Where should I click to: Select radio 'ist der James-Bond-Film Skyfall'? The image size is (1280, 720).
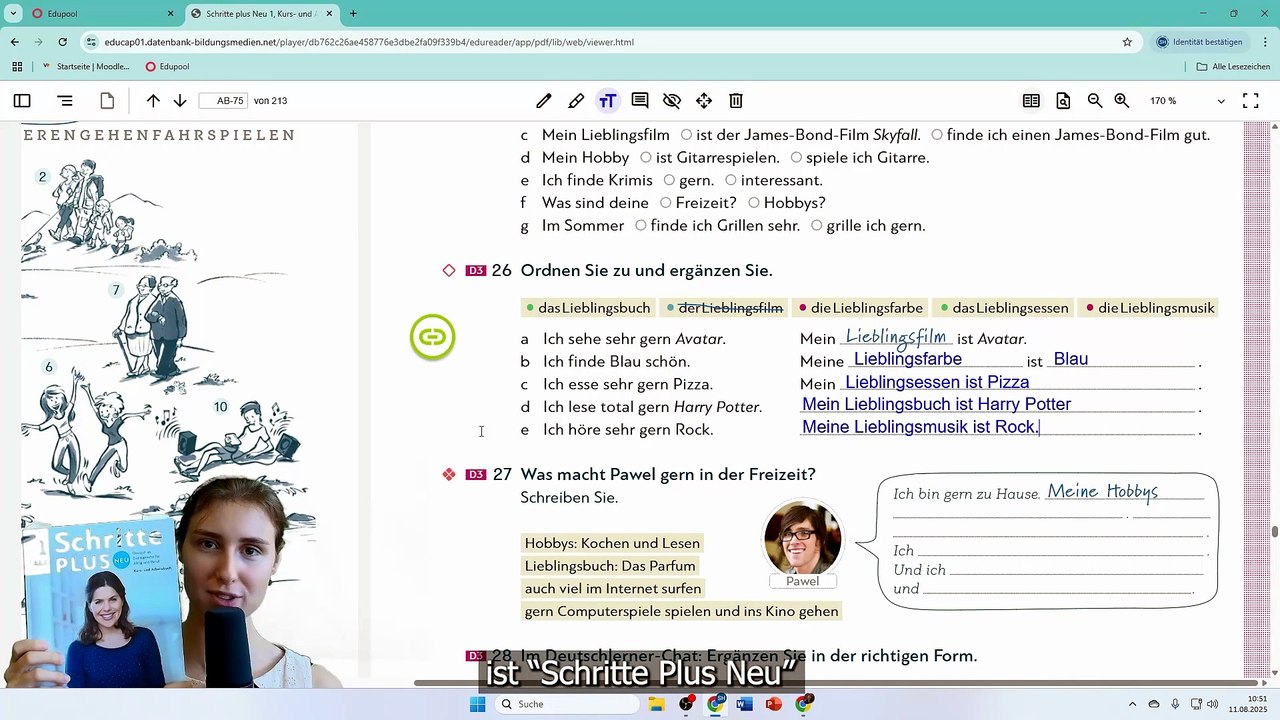coord(686,134)
